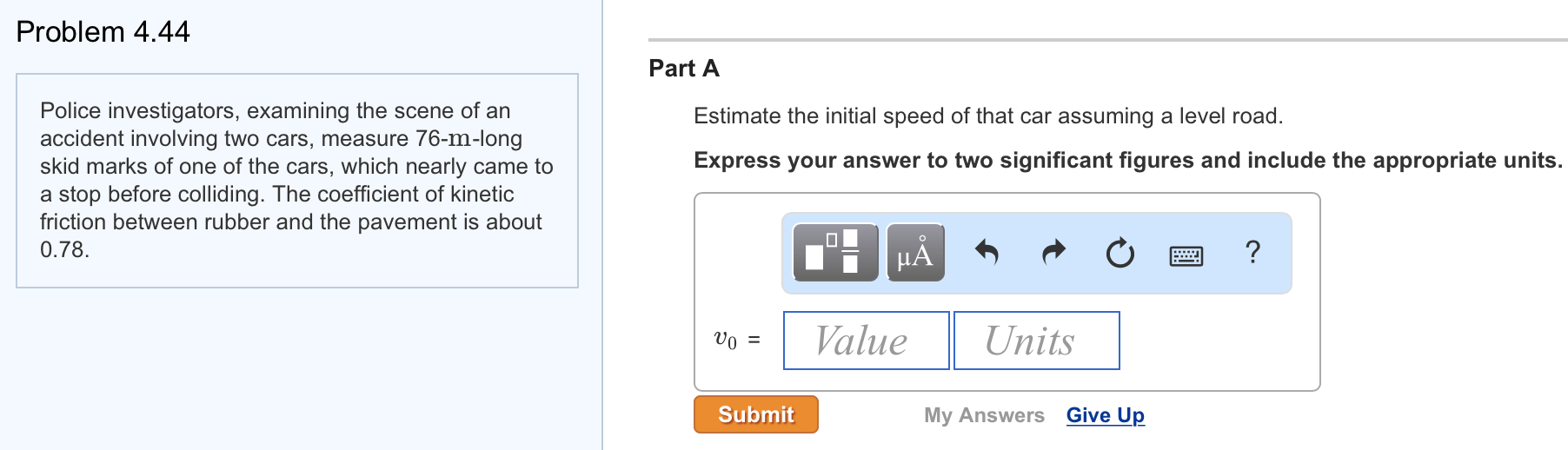Click the Units input field

[x=1036, y=341]
